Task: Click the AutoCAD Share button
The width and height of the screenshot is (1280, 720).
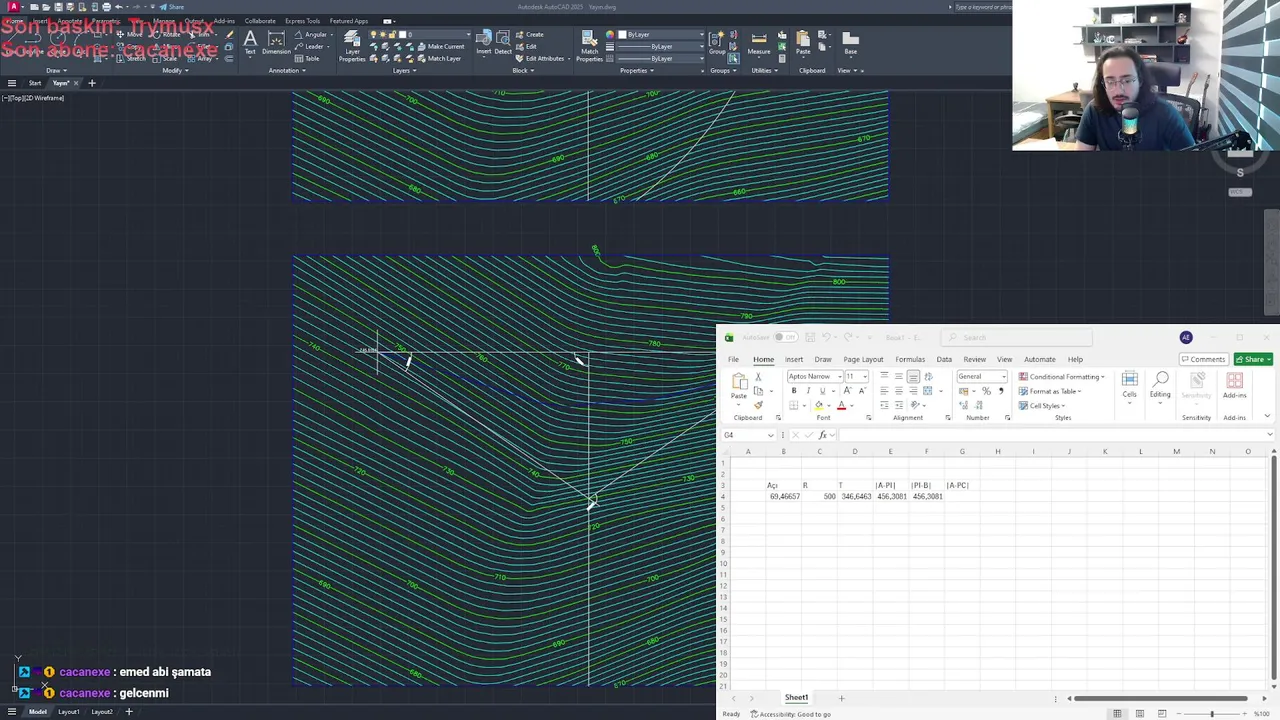Action: point(172,7)
